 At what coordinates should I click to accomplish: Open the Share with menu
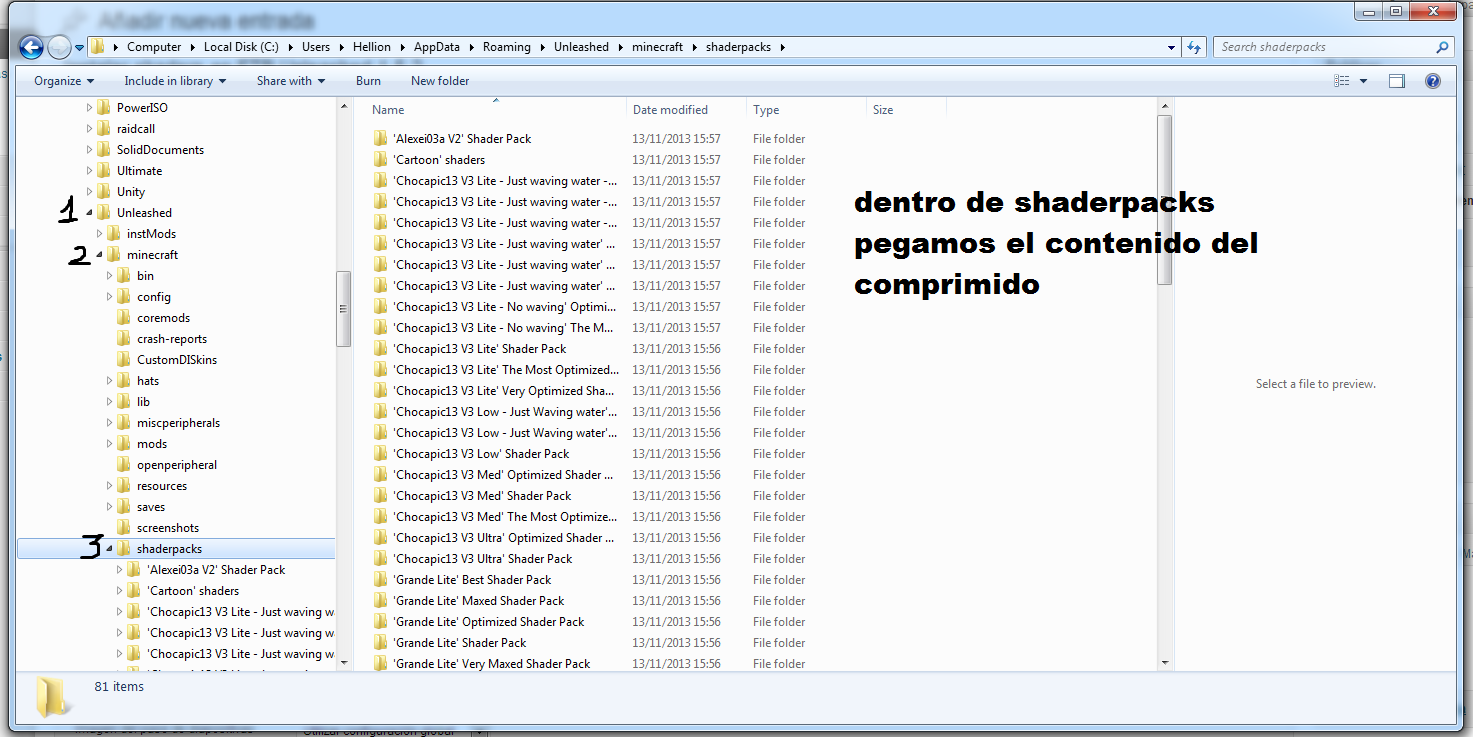[291, 81]
